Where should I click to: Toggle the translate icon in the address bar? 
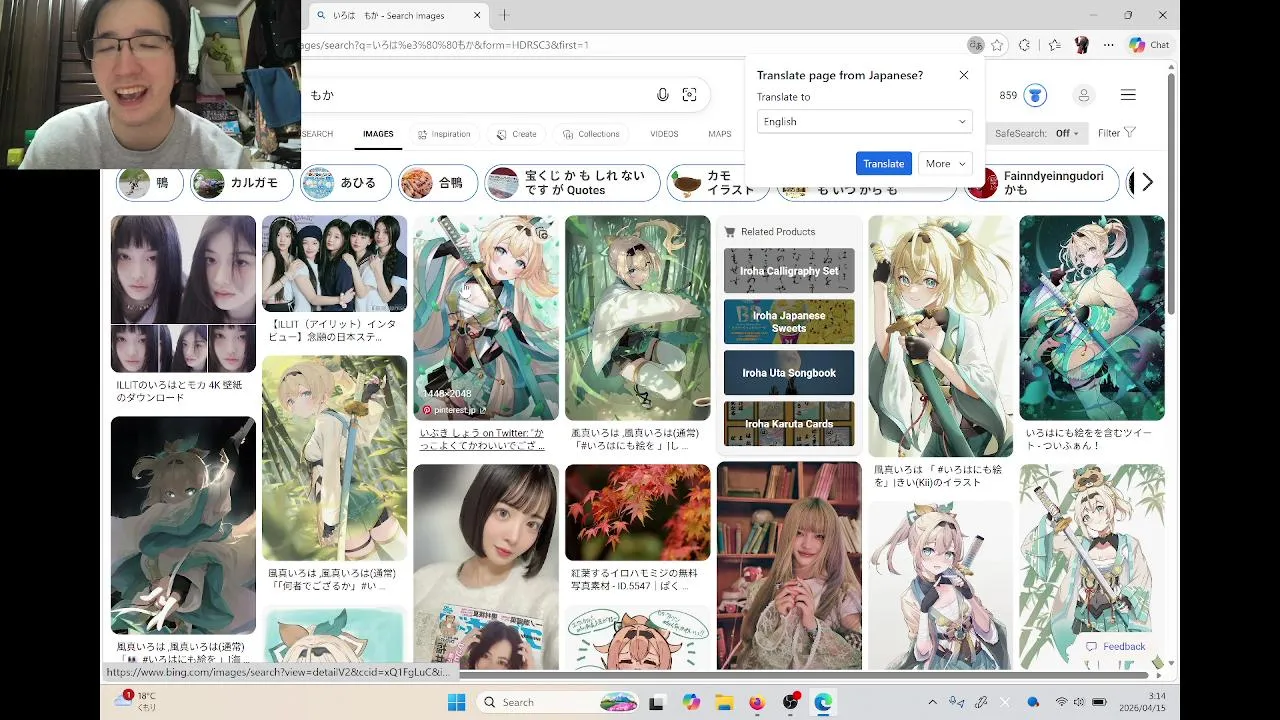click(975, 45)
